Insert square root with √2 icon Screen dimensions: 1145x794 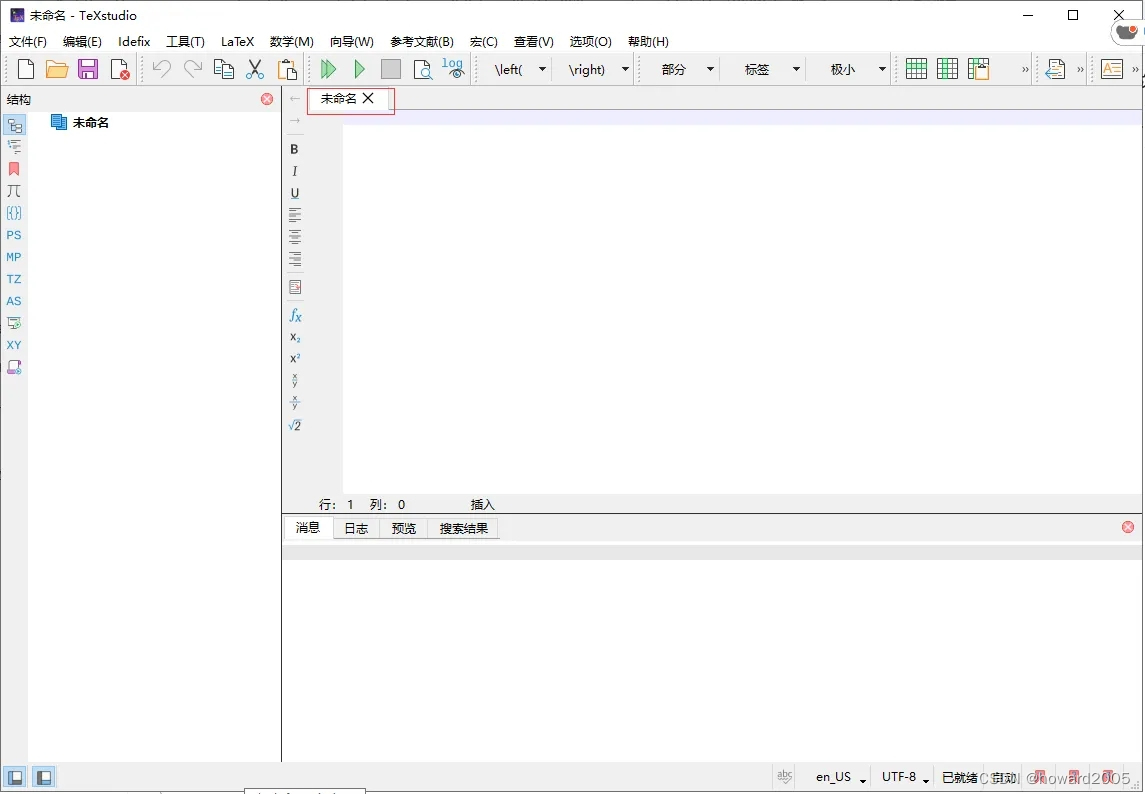[295, 425]
